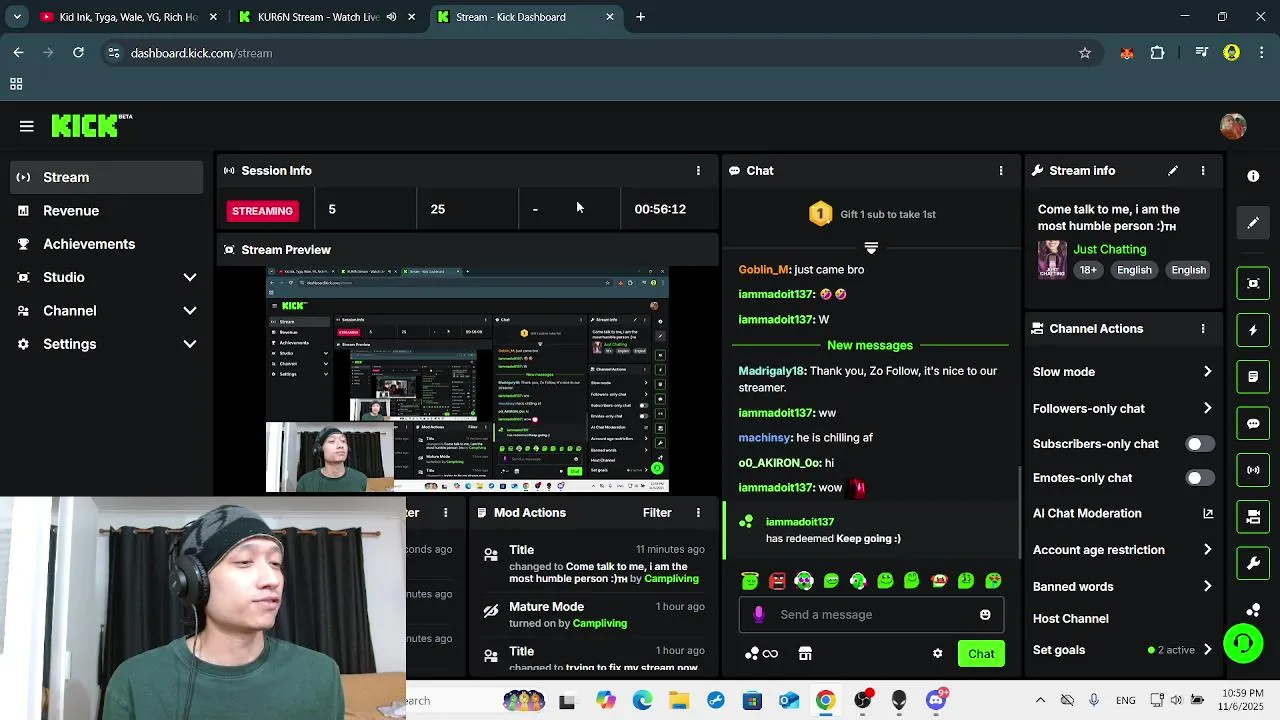The image size is (1280, 720).
Task: Click the Just Chatting category link
Action: 1110,250
